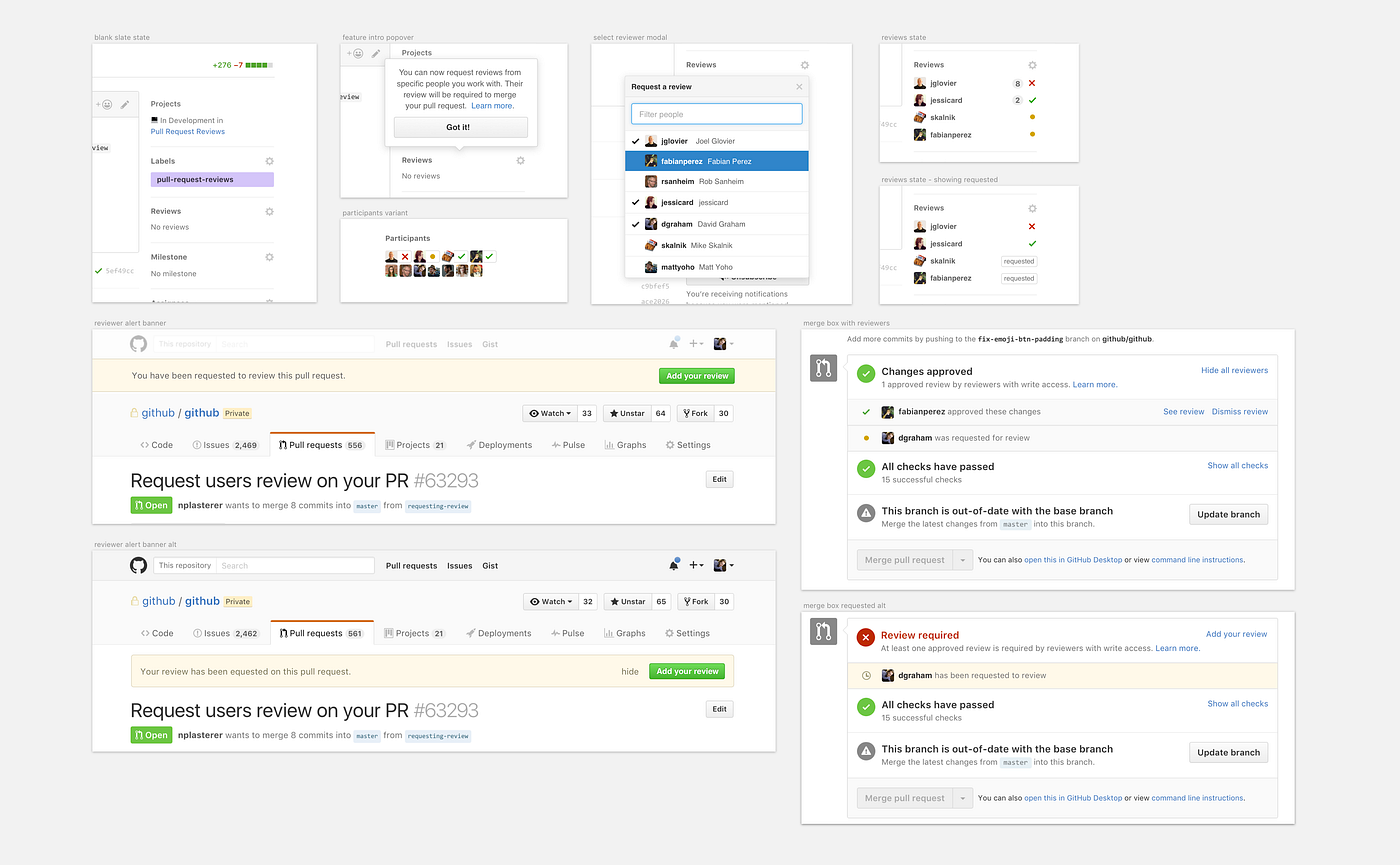
Task: Click the Got it! button in the popover
Action: (x=460, y=127)
